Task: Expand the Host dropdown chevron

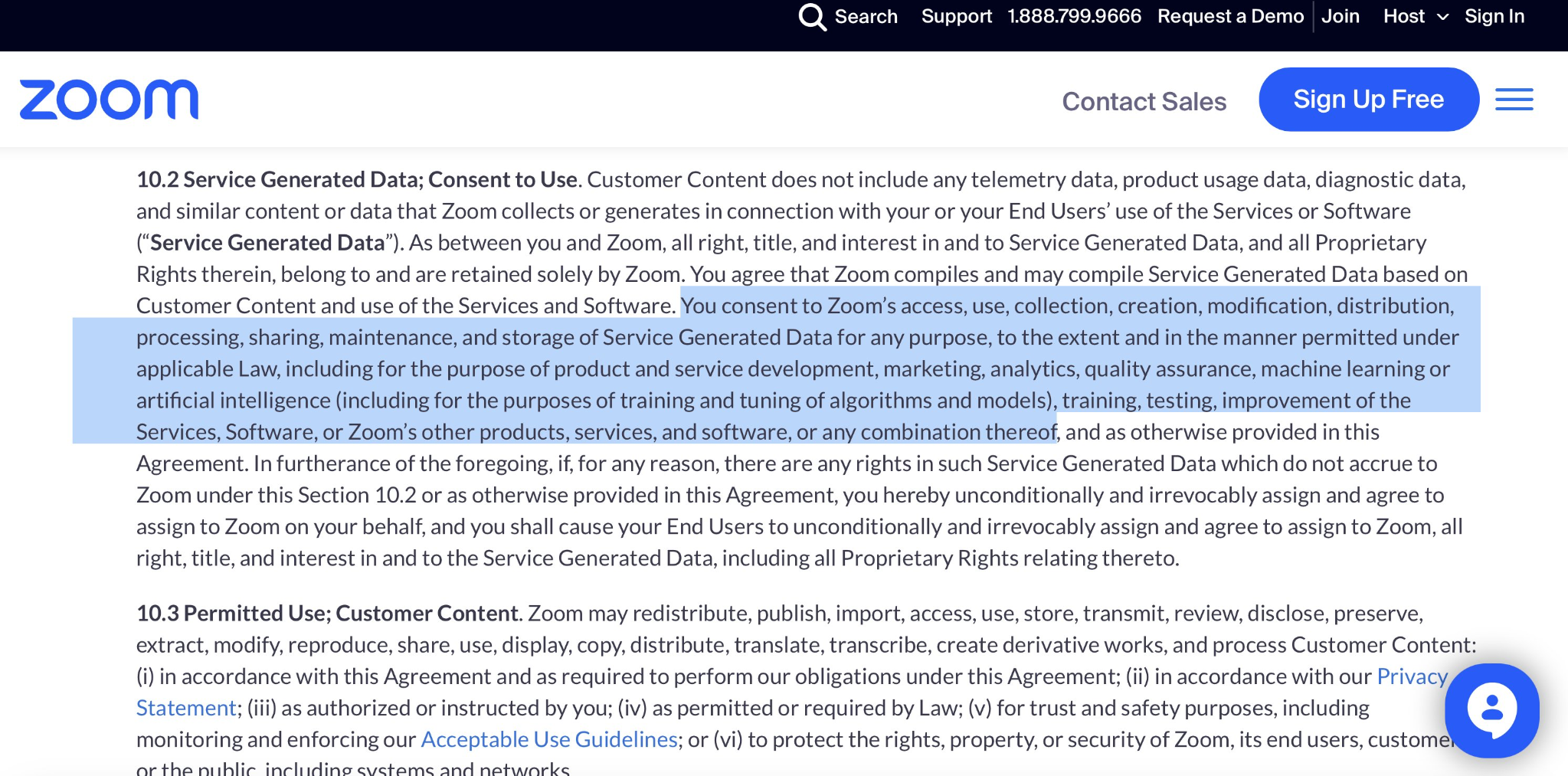Action: pyautogui.click(x=1442, y=17)
